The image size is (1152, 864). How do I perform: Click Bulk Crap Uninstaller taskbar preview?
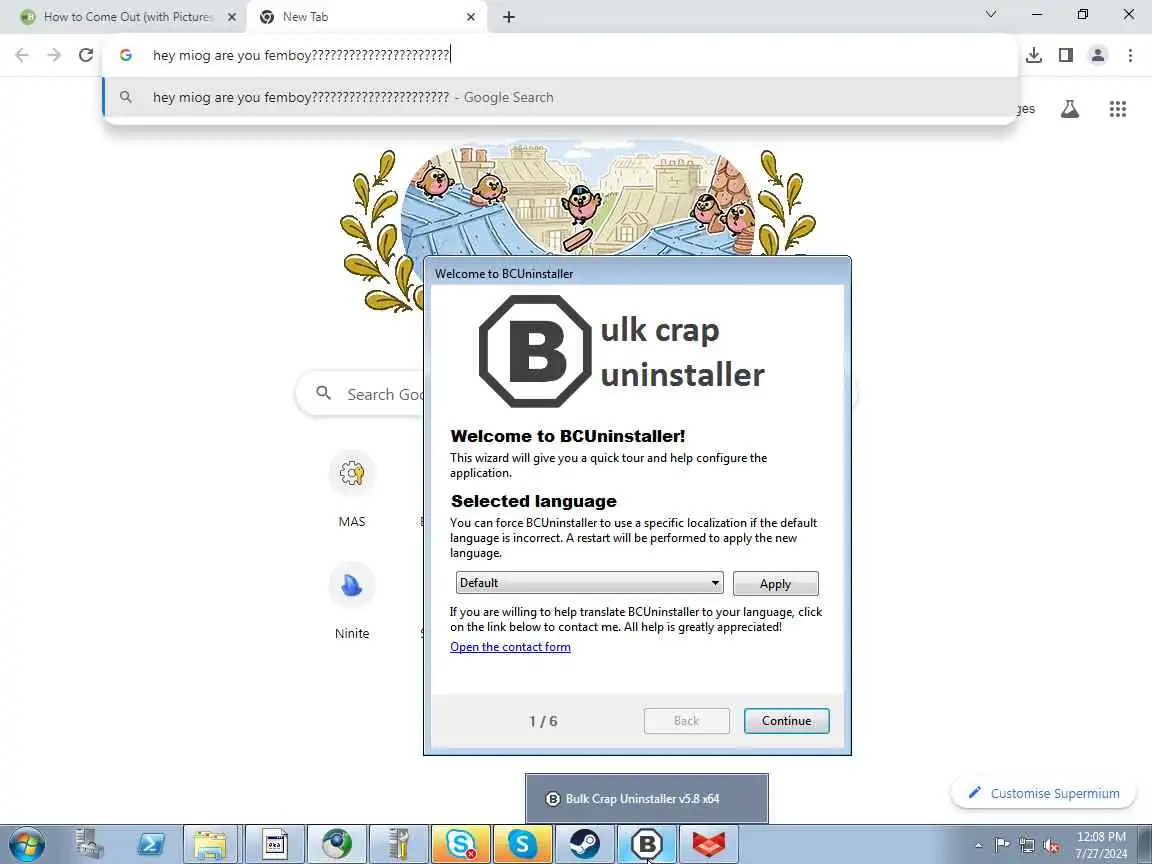coord(647,799)
